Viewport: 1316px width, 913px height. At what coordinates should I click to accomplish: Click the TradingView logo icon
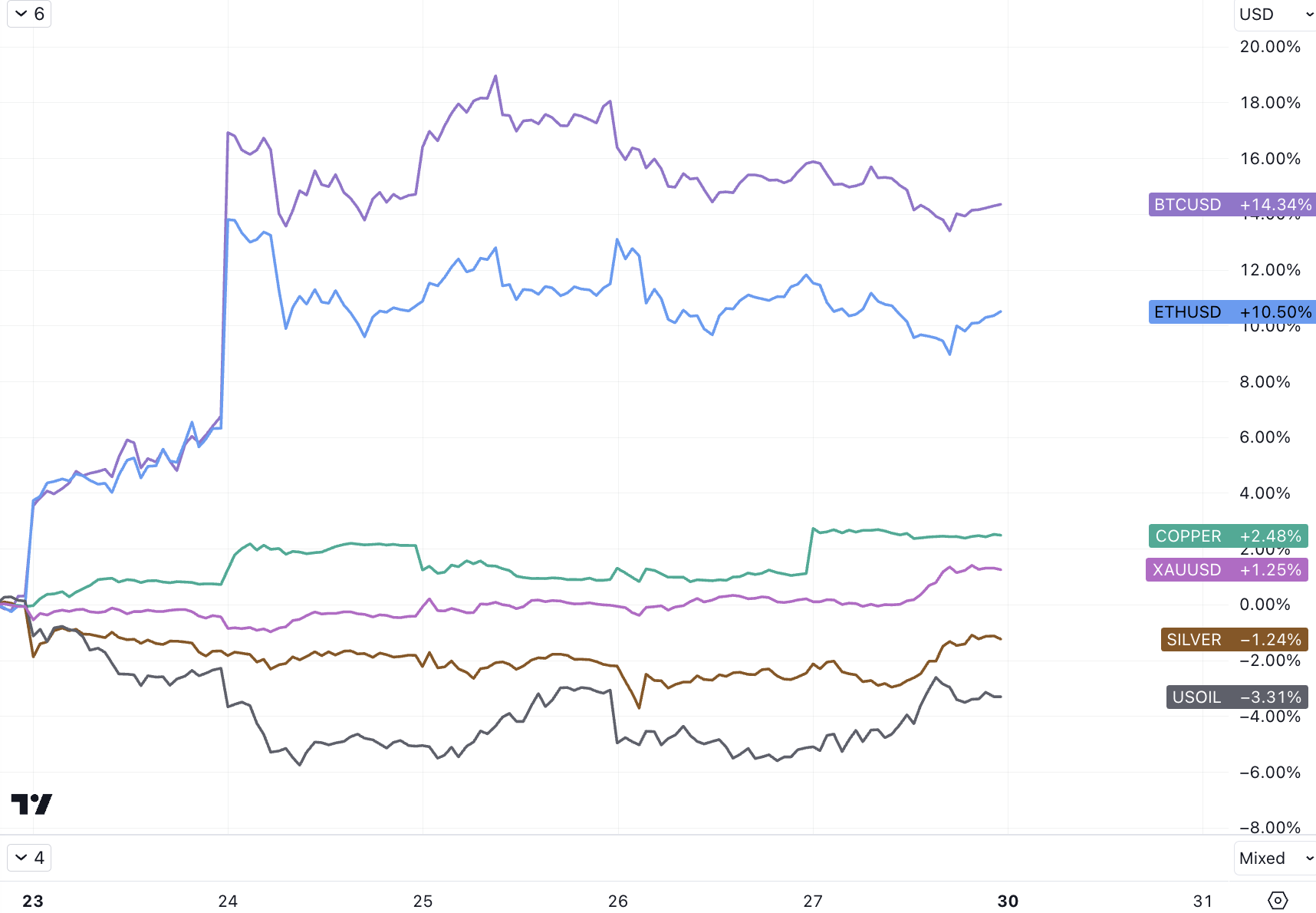[31, 804]
